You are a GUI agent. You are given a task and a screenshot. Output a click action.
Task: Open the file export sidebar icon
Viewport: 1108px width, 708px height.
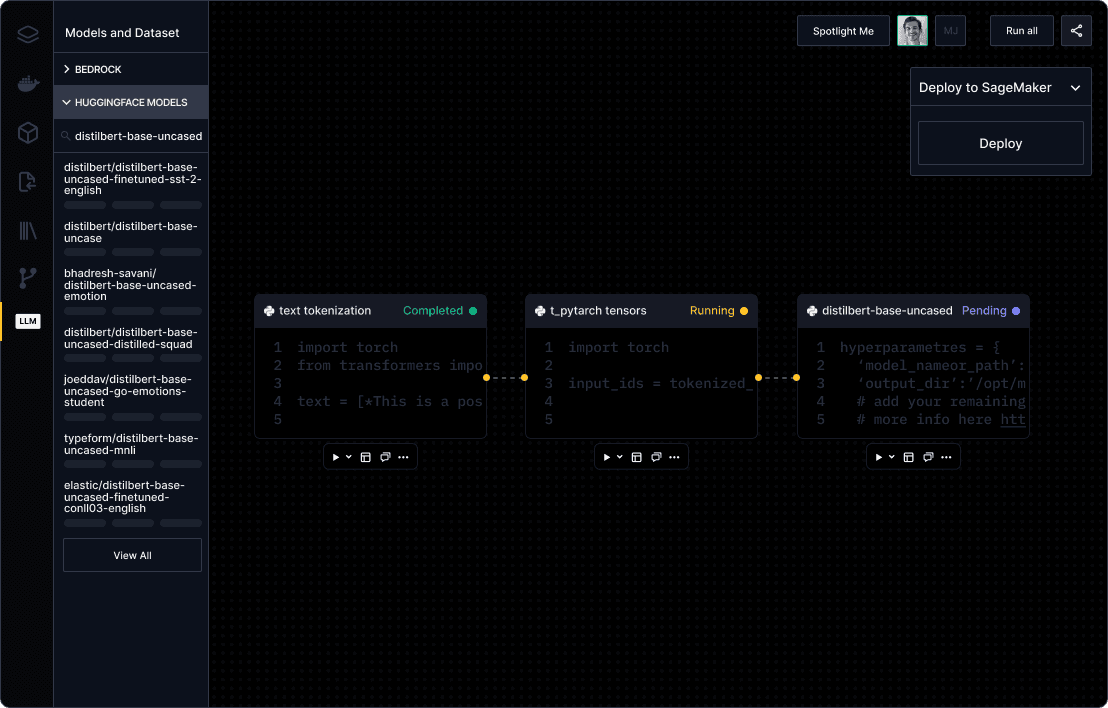click(27, 182)
